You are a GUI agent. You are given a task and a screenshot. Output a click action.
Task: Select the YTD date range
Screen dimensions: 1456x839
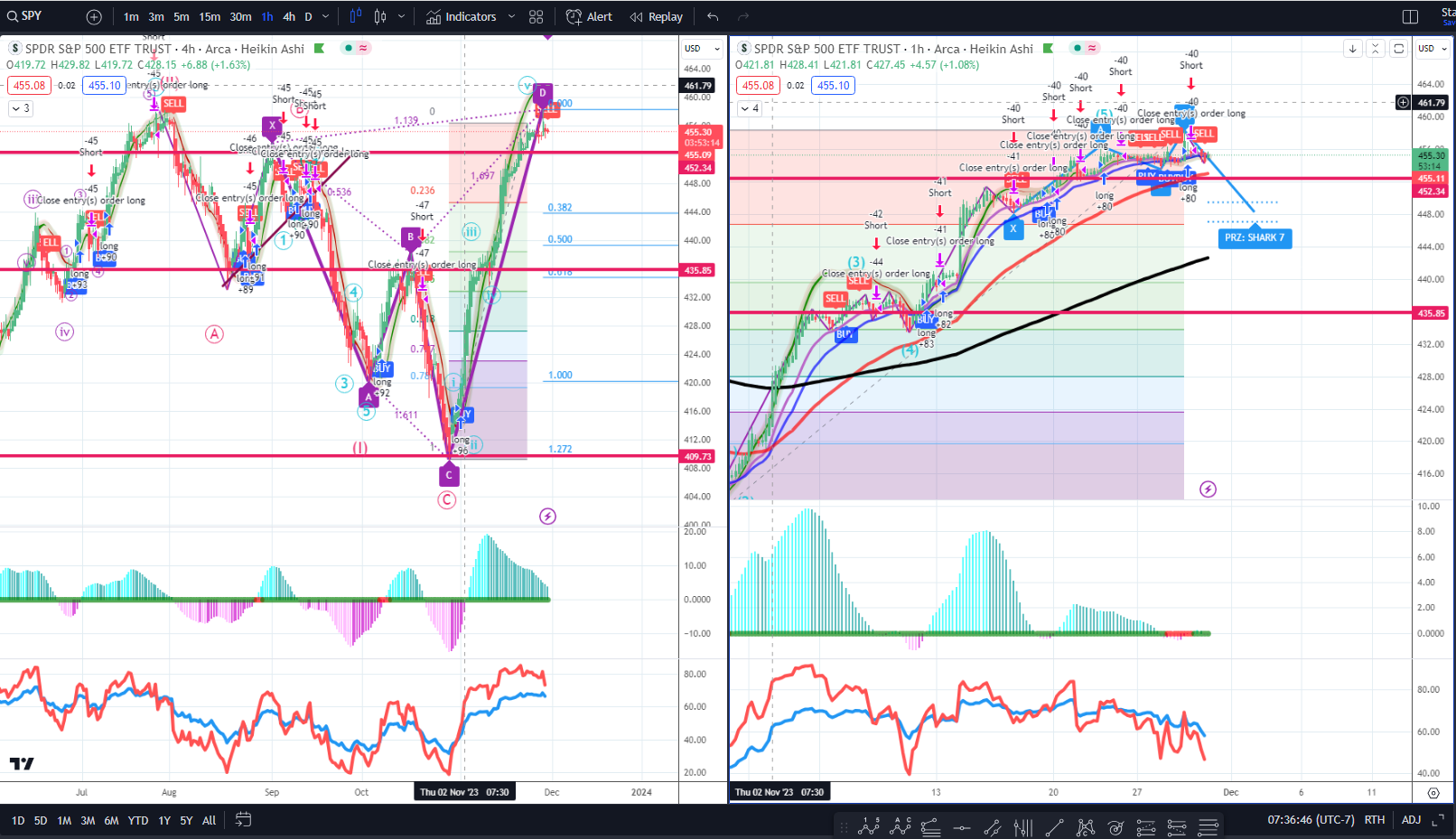tap(138, 821)
